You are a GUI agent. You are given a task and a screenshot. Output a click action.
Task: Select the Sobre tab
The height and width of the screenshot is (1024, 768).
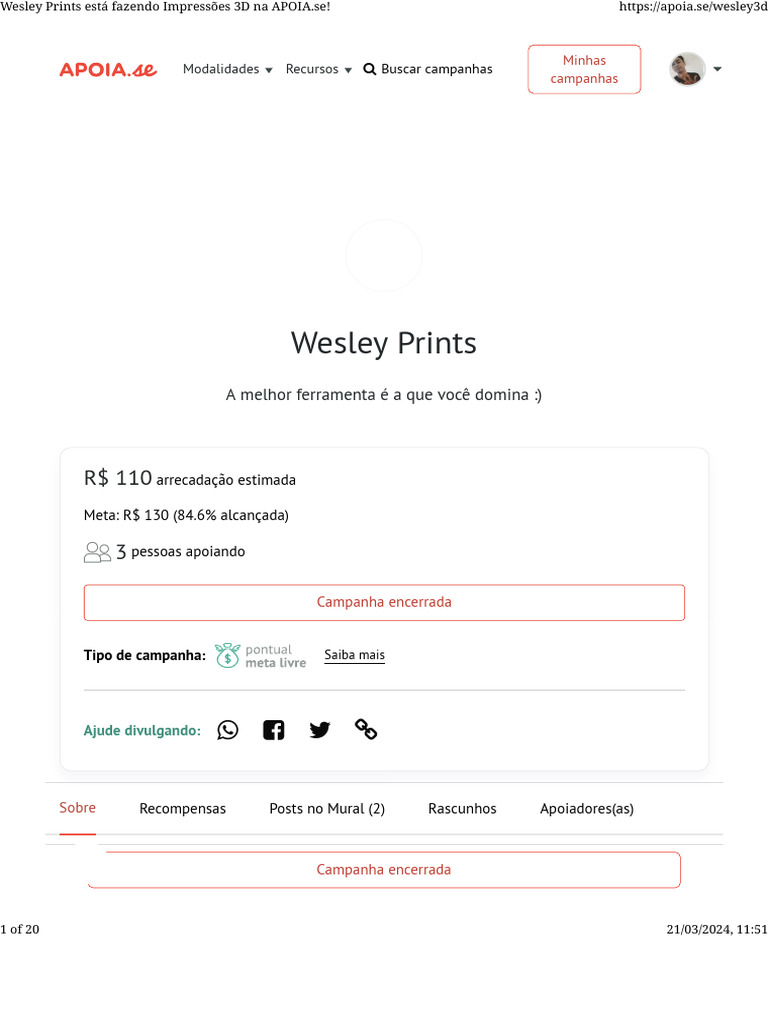pos(77,808)
